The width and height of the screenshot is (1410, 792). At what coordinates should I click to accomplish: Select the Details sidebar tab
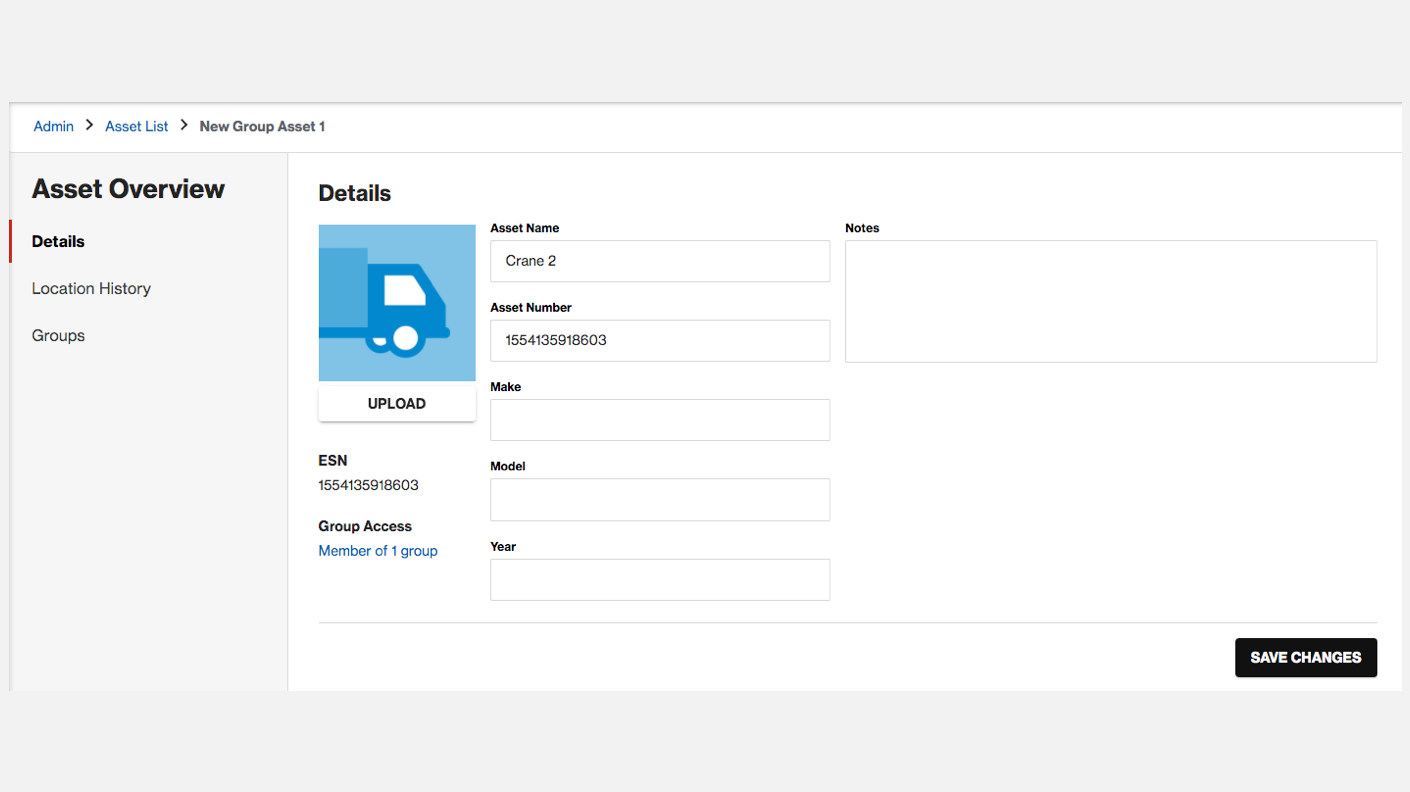[x=58, y=241]
